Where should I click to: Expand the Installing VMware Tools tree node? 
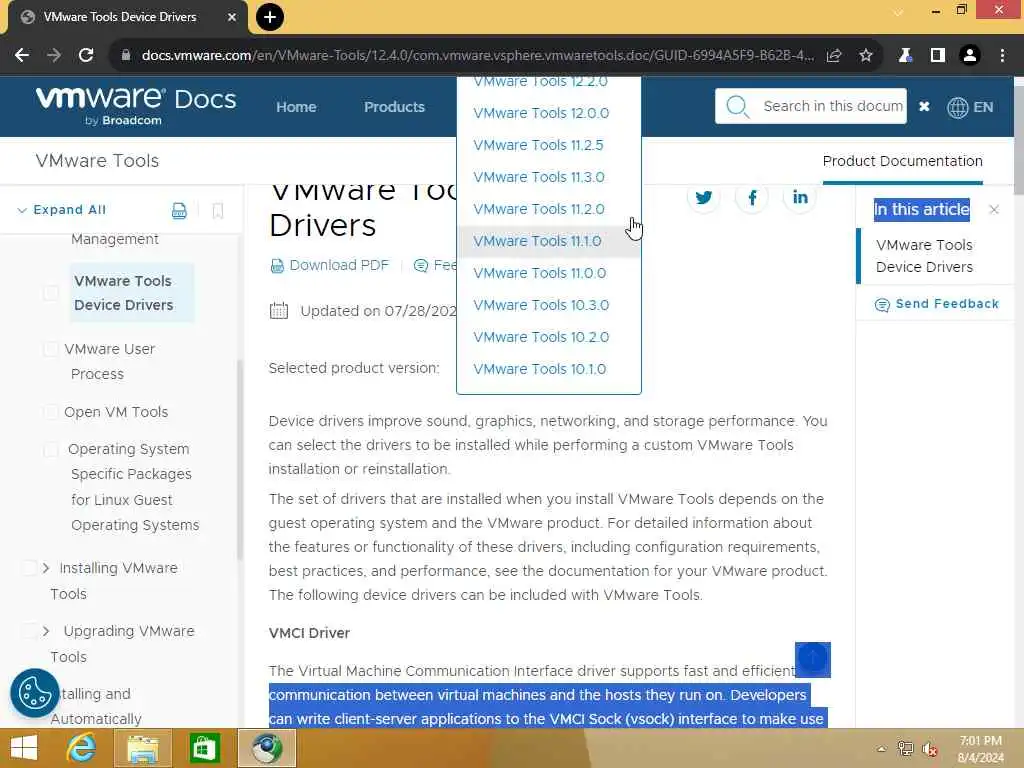click(46, 568)
